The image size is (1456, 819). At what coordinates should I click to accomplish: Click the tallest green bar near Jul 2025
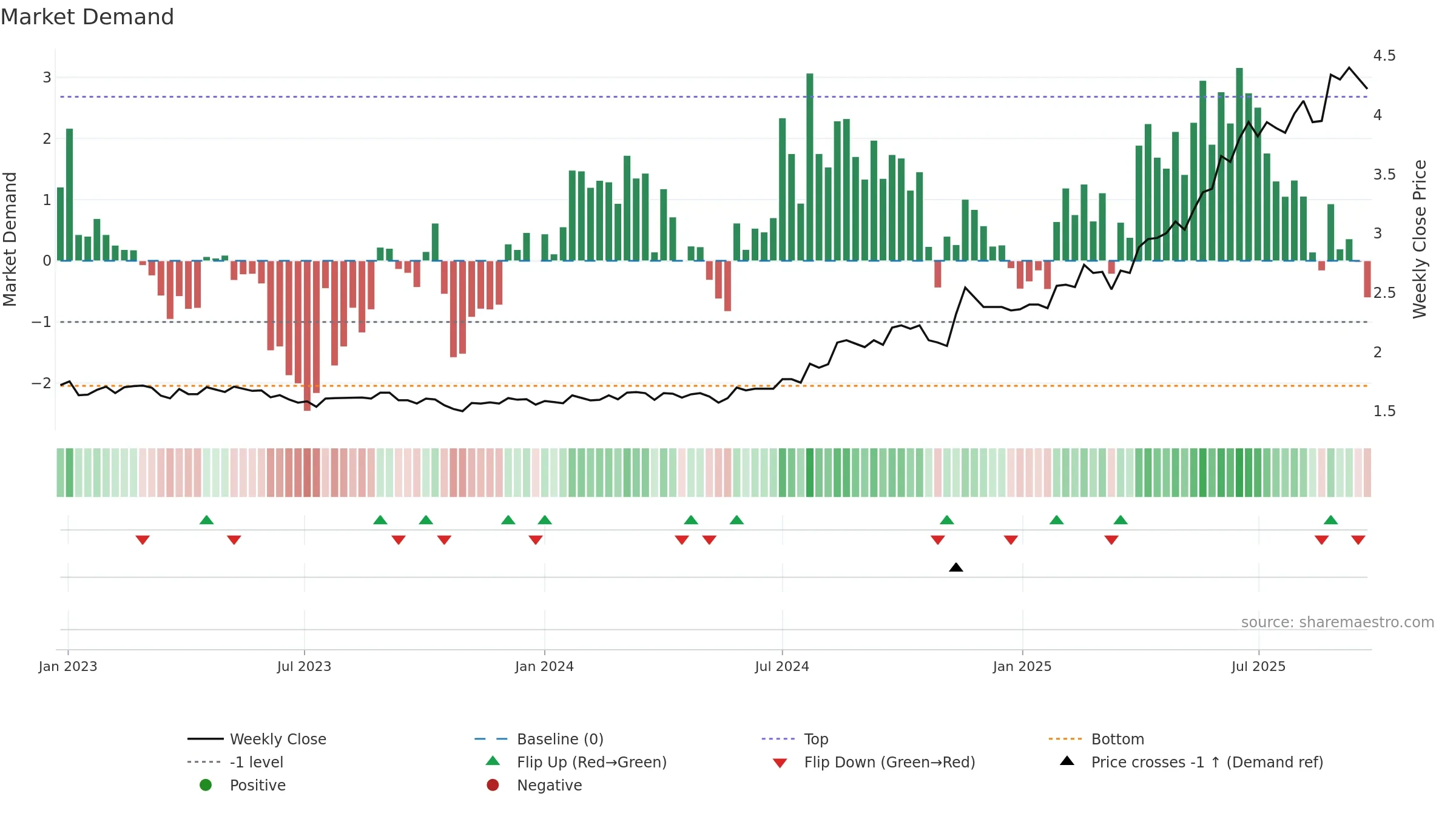coord(1239,164)
